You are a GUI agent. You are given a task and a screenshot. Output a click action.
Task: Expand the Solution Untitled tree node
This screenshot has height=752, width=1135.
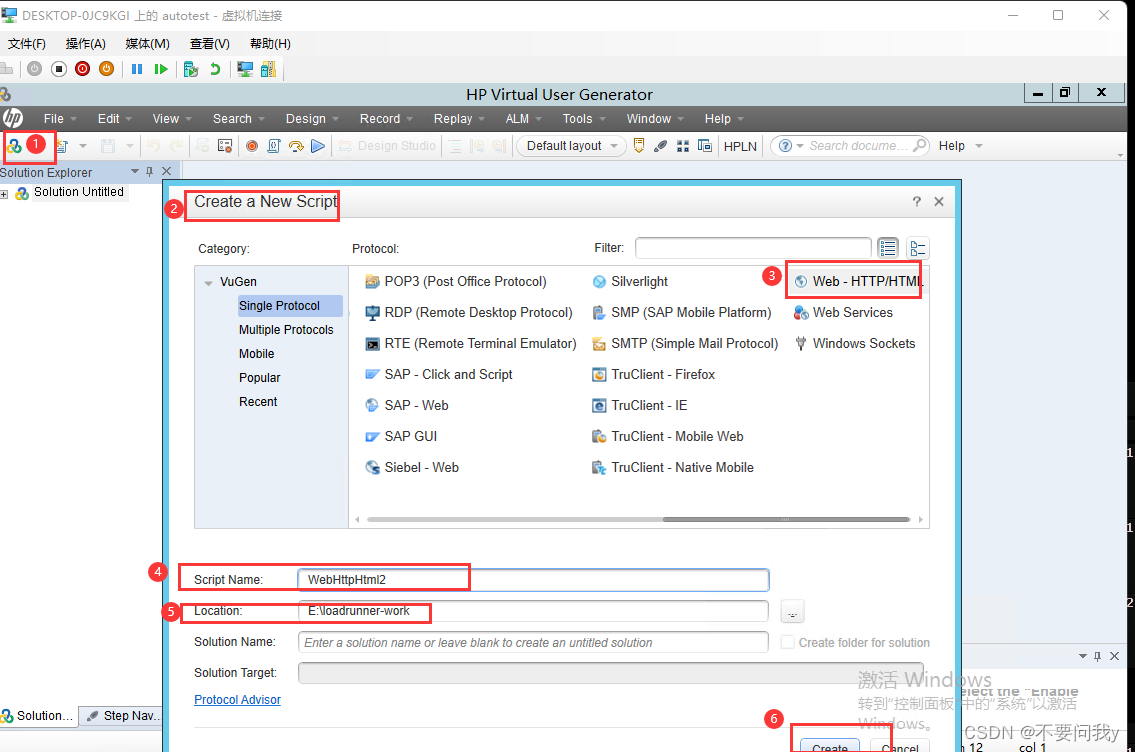point(4,194)
